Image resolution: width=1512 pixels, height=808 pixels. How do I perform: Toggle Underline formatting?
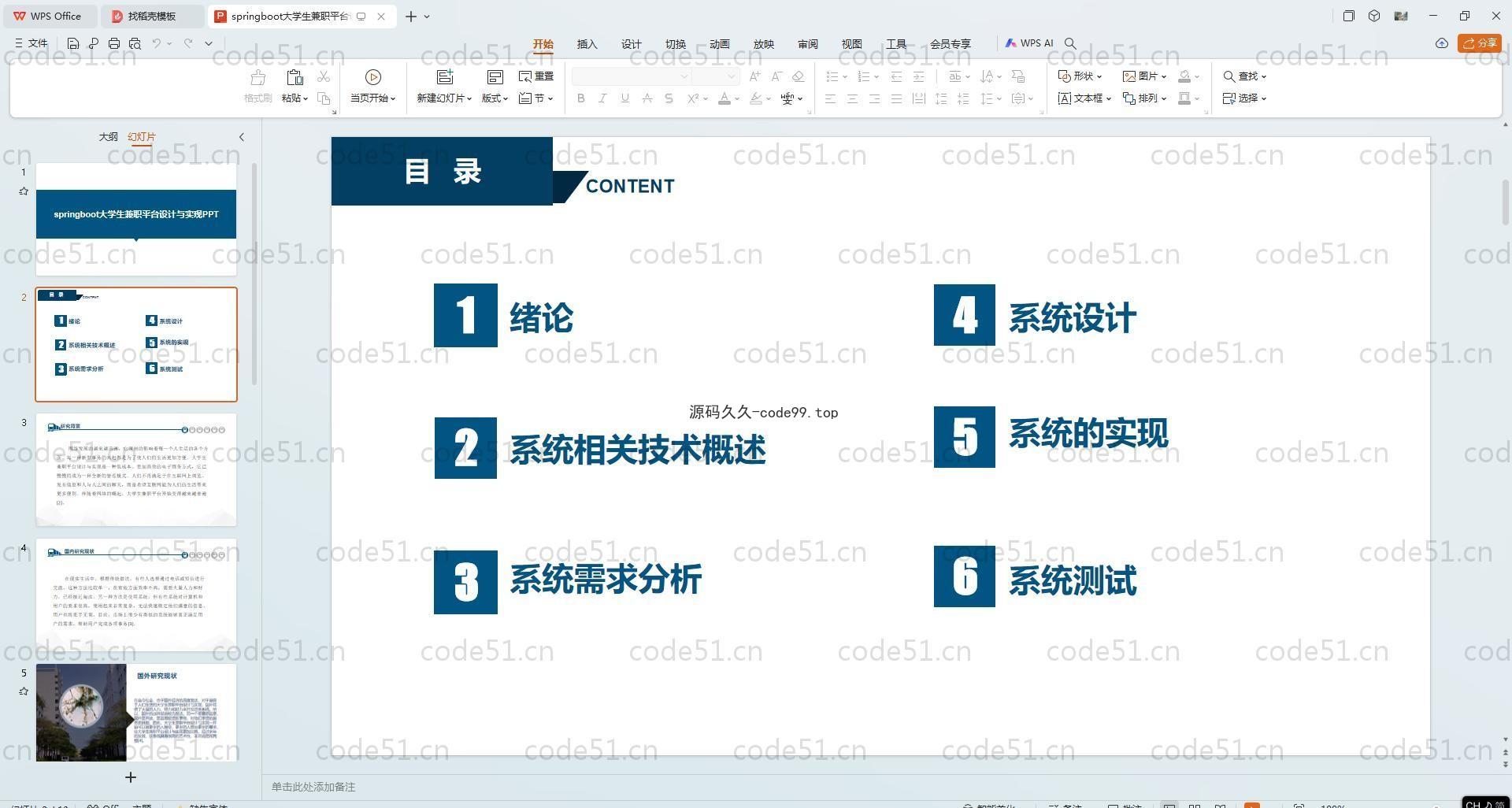[625, 98]
